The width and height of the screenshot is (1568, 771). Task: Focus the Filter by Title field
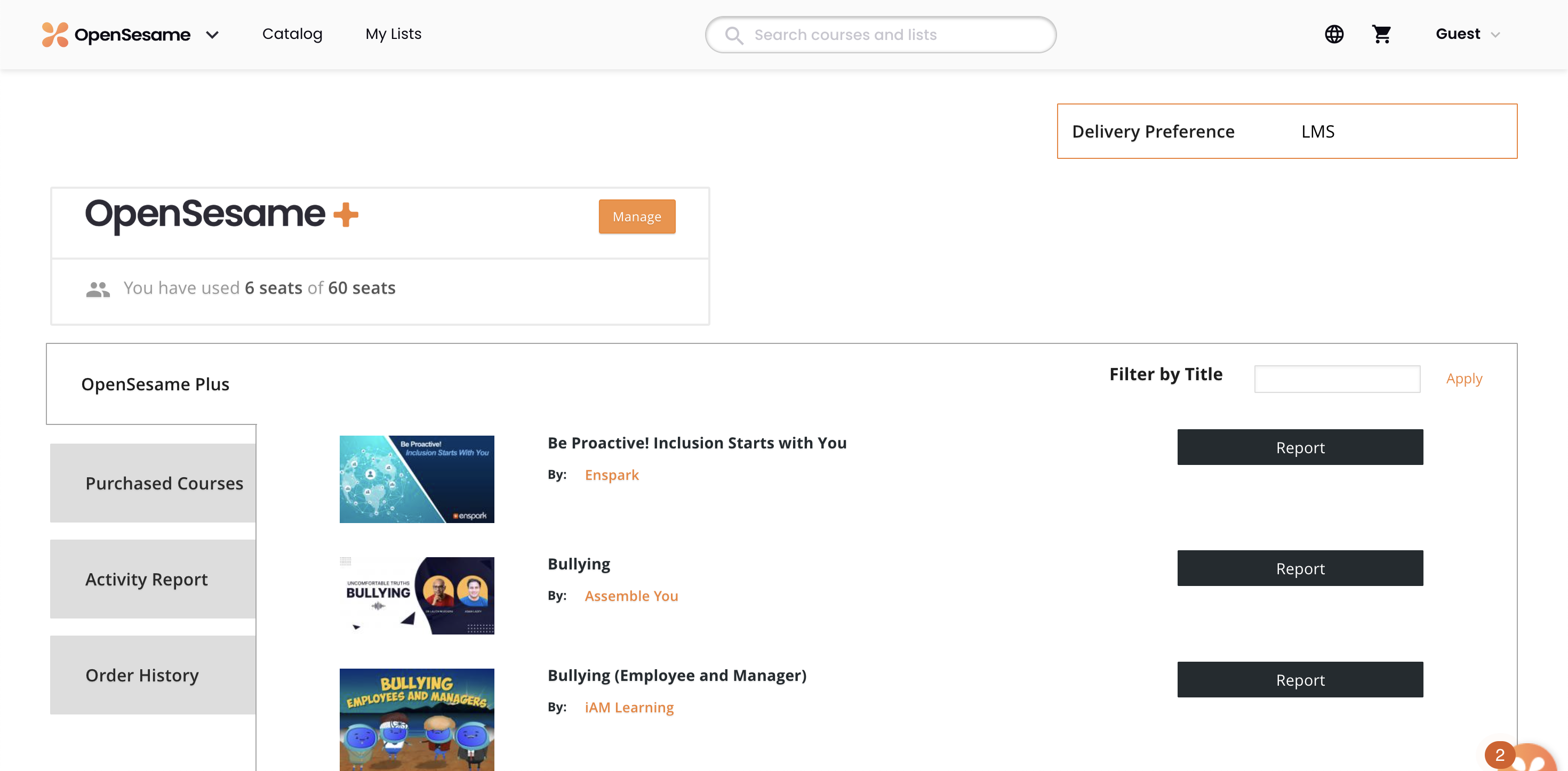point(1337,379)
